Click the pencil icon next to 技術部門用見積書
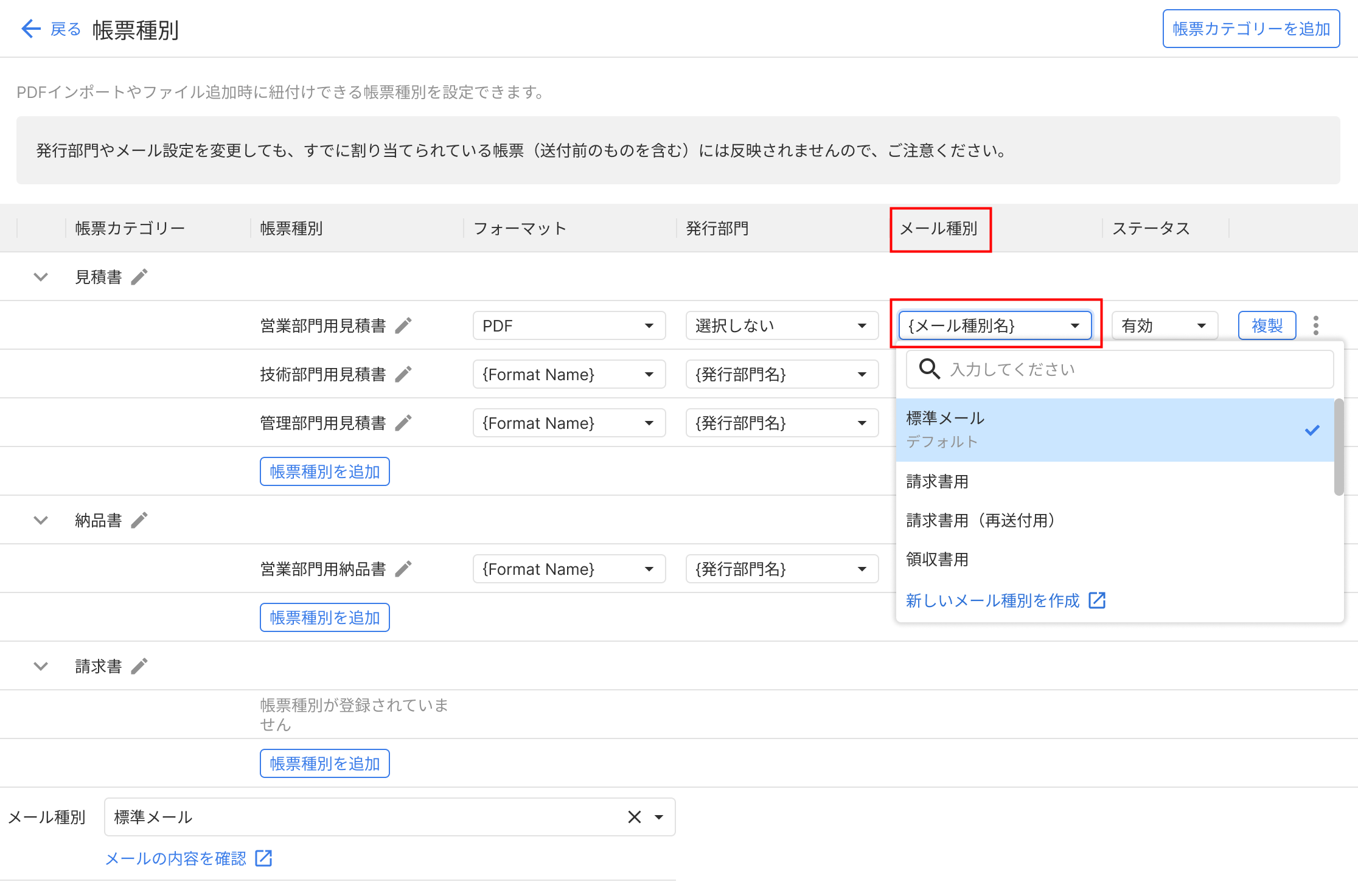This screenshot has width=1358, height=896. coord(403,374)
